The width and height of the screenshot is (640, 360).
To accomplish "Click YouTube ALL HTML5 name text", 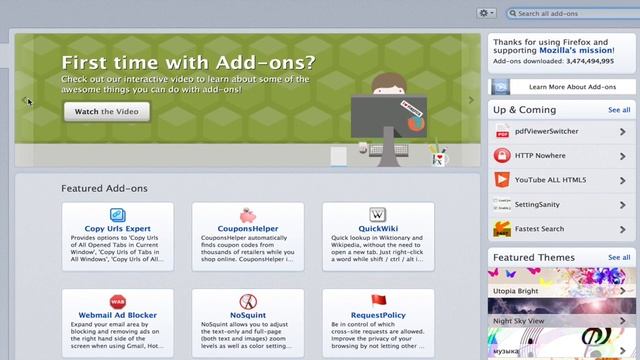I will click(x=550, y=180).
